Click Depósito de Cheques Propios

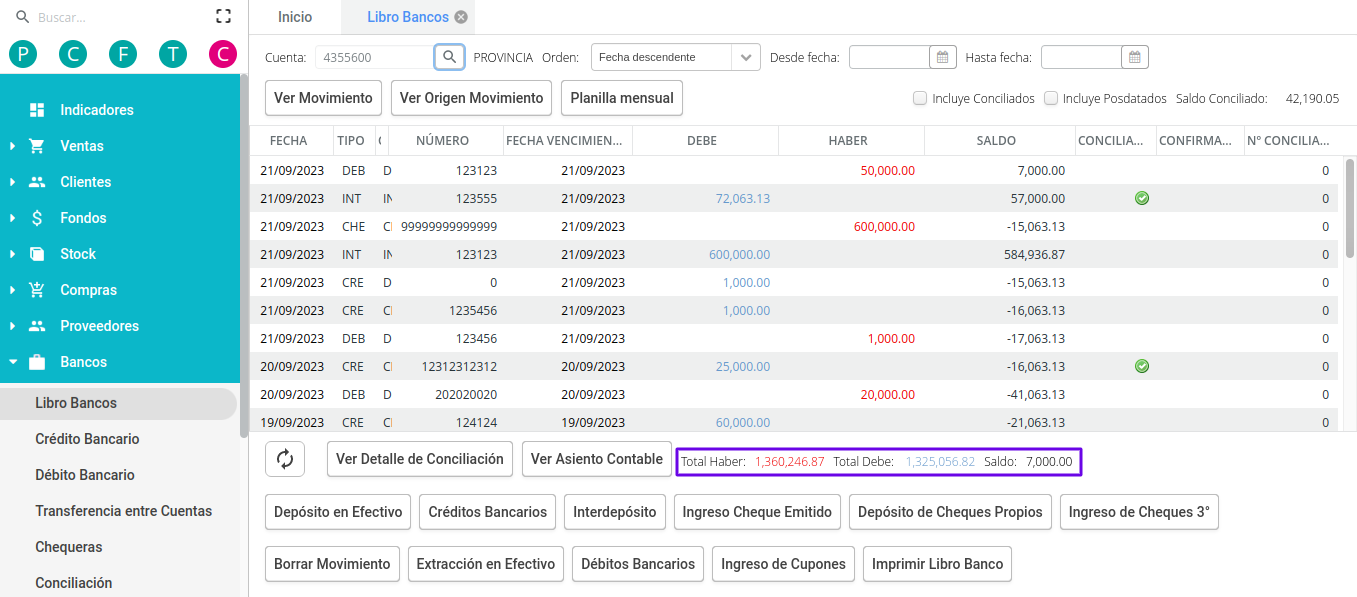click(x=950, y=512)
